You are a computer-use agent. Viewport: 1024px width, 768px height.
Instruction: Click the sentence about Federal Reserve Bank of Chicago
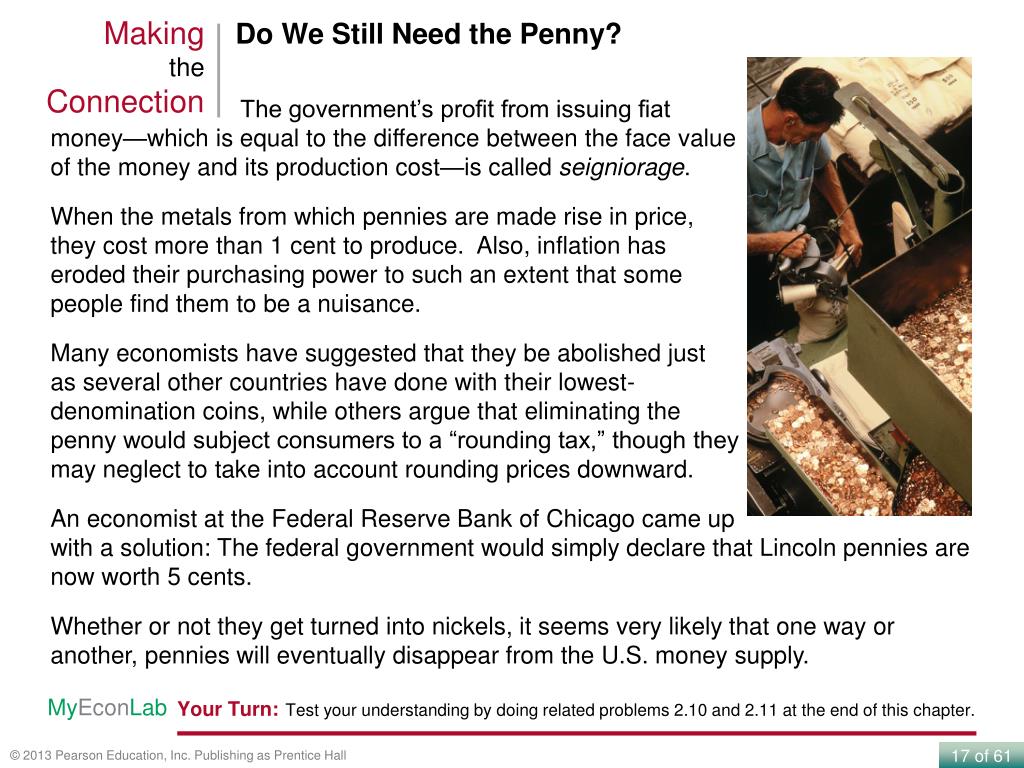(509, 548)
